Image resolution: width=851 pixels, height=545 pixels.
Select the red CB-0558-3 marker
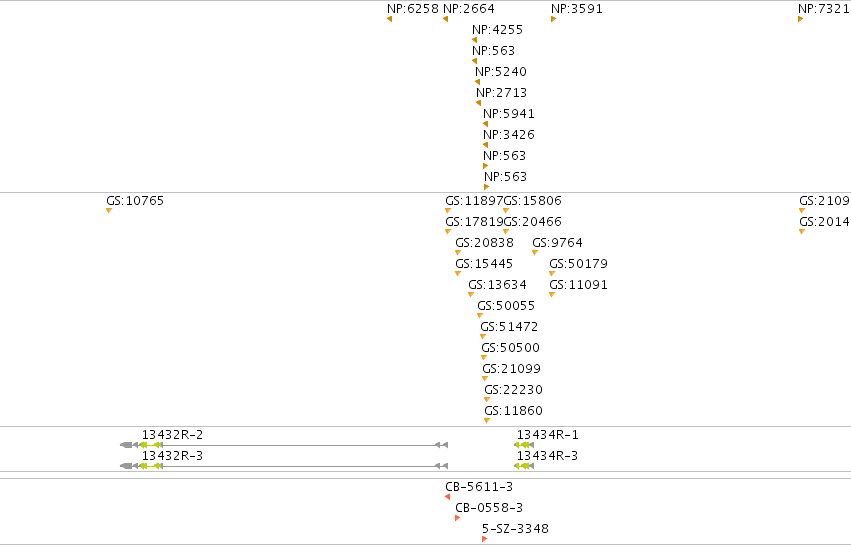458,518
